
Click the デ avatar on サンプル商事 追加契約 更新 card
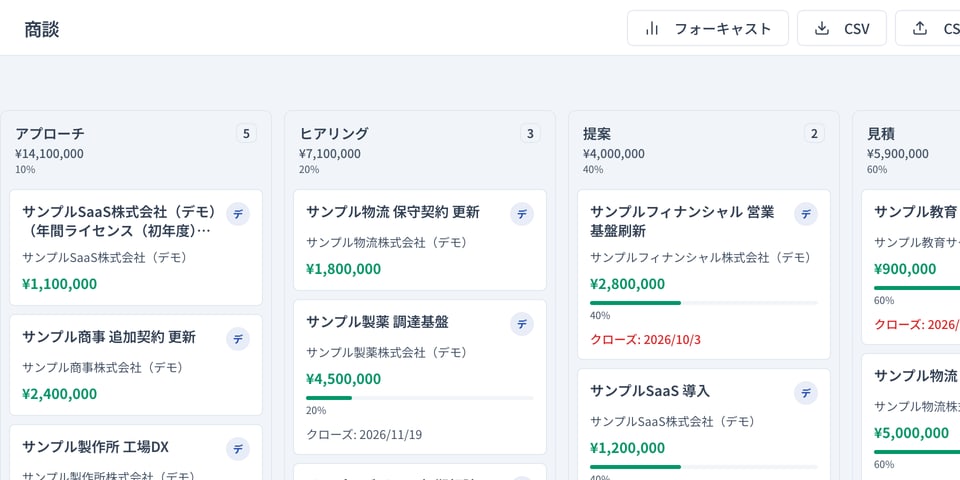(238, 339)
